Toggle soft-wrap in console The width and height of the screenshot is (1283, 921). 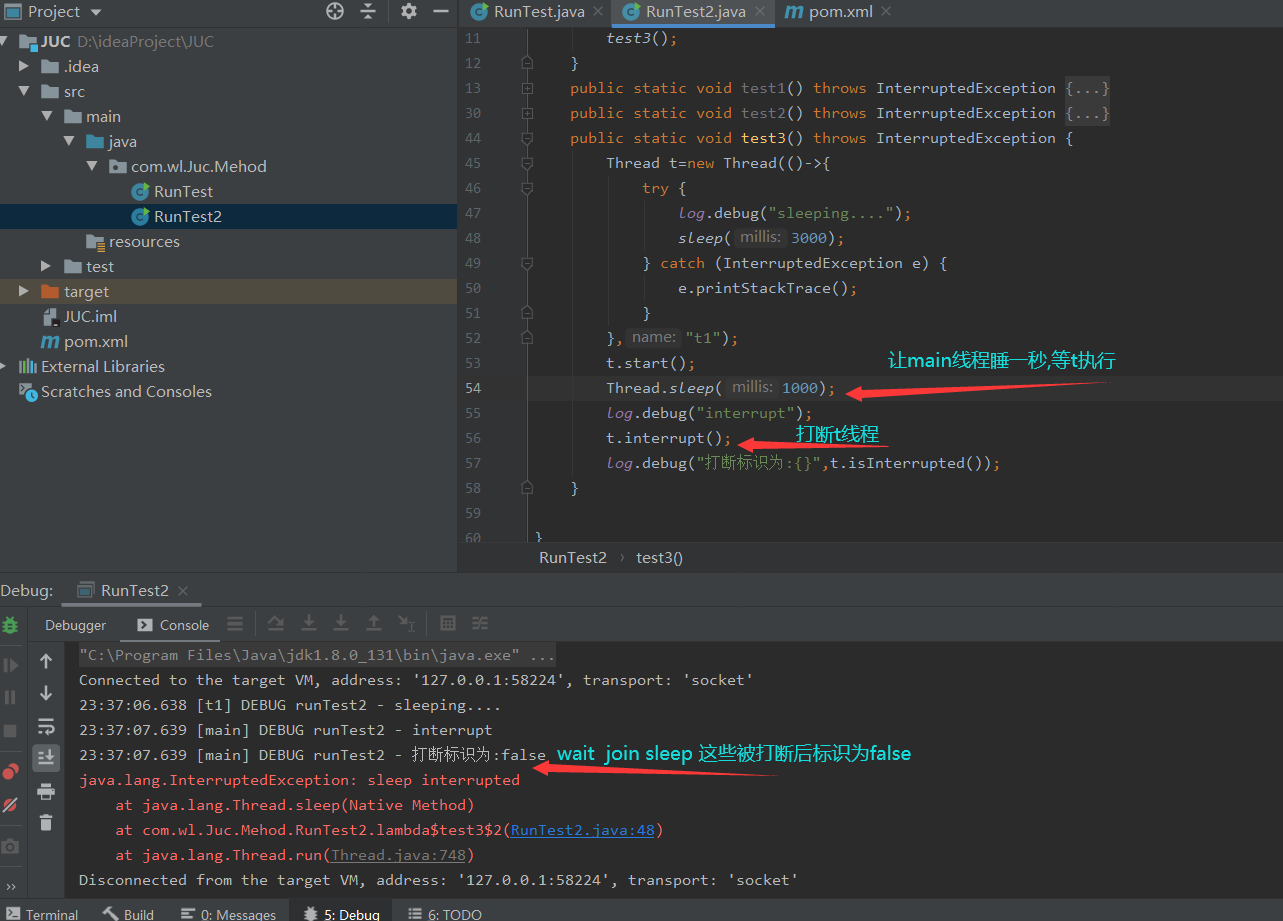[46, 726]
